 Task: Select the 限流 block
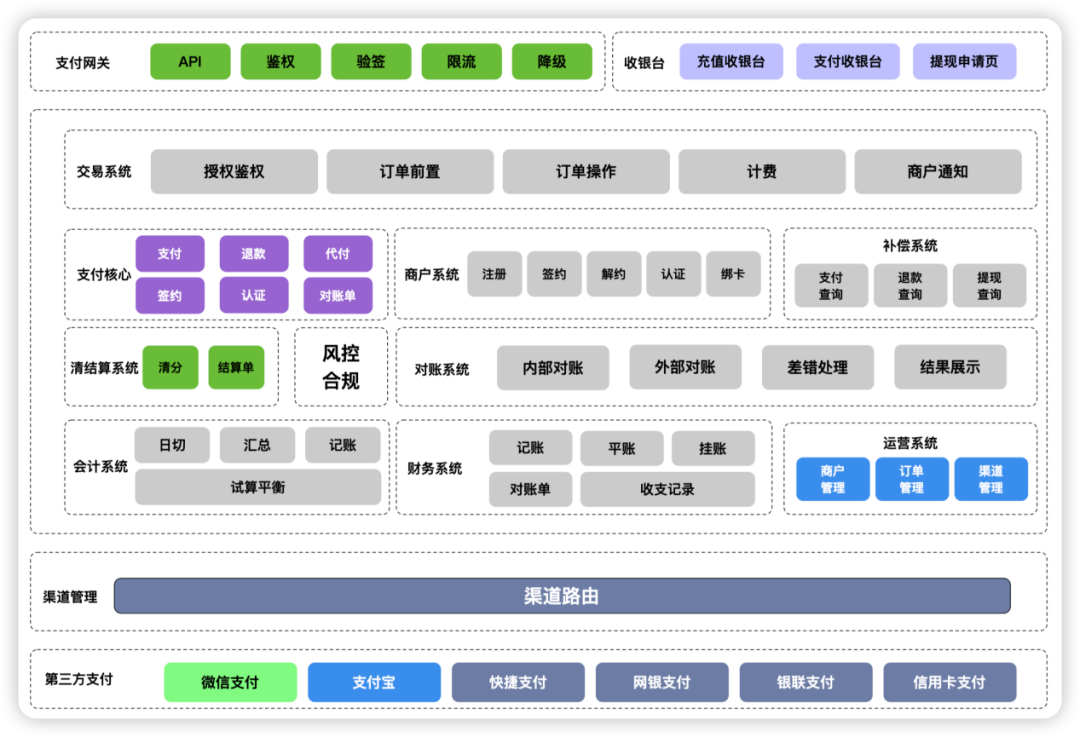tap(461, 61)
